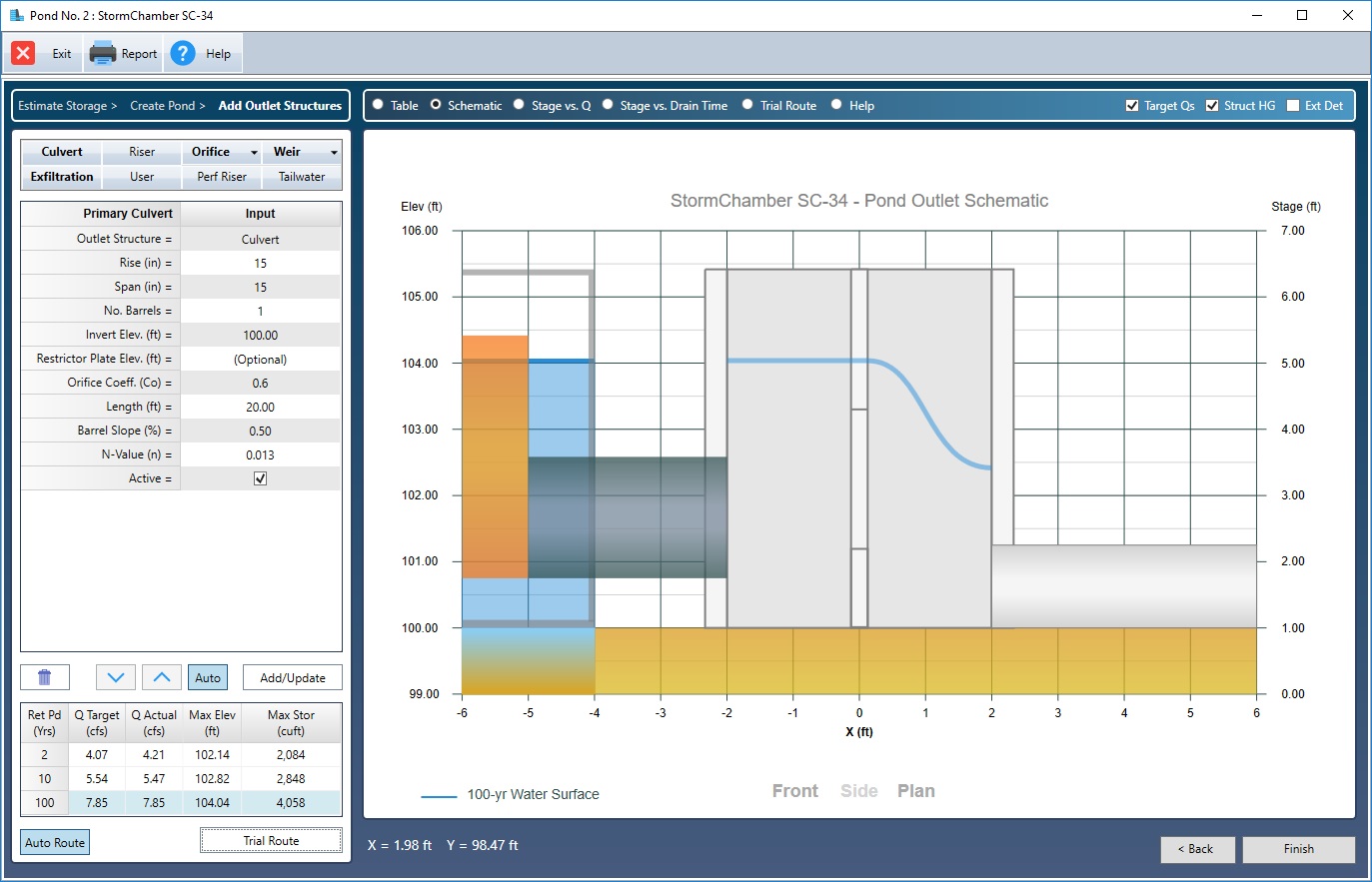Open the Riser structure tab

142,152
